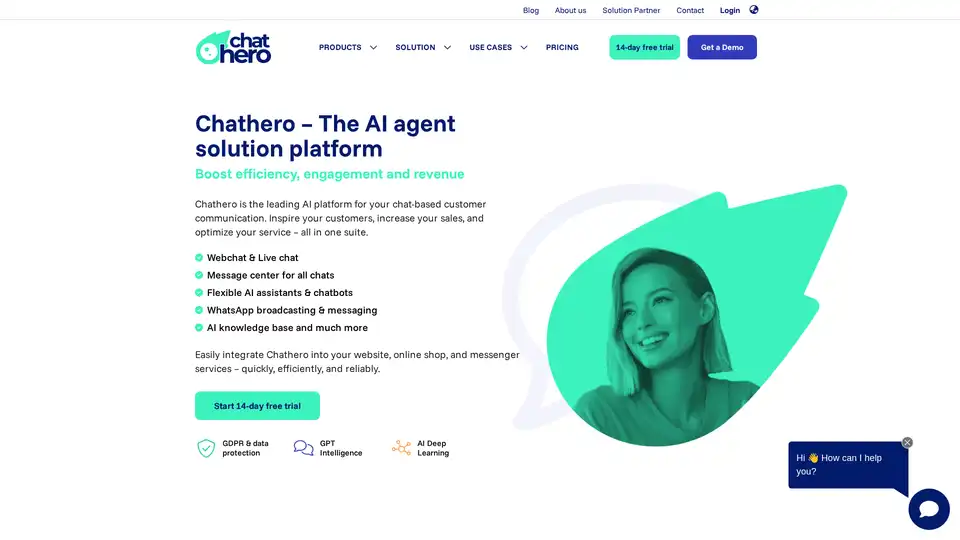Click the AI Deep Learning network icon
Screen dimensions: 960x540
[x=401, y=448]
